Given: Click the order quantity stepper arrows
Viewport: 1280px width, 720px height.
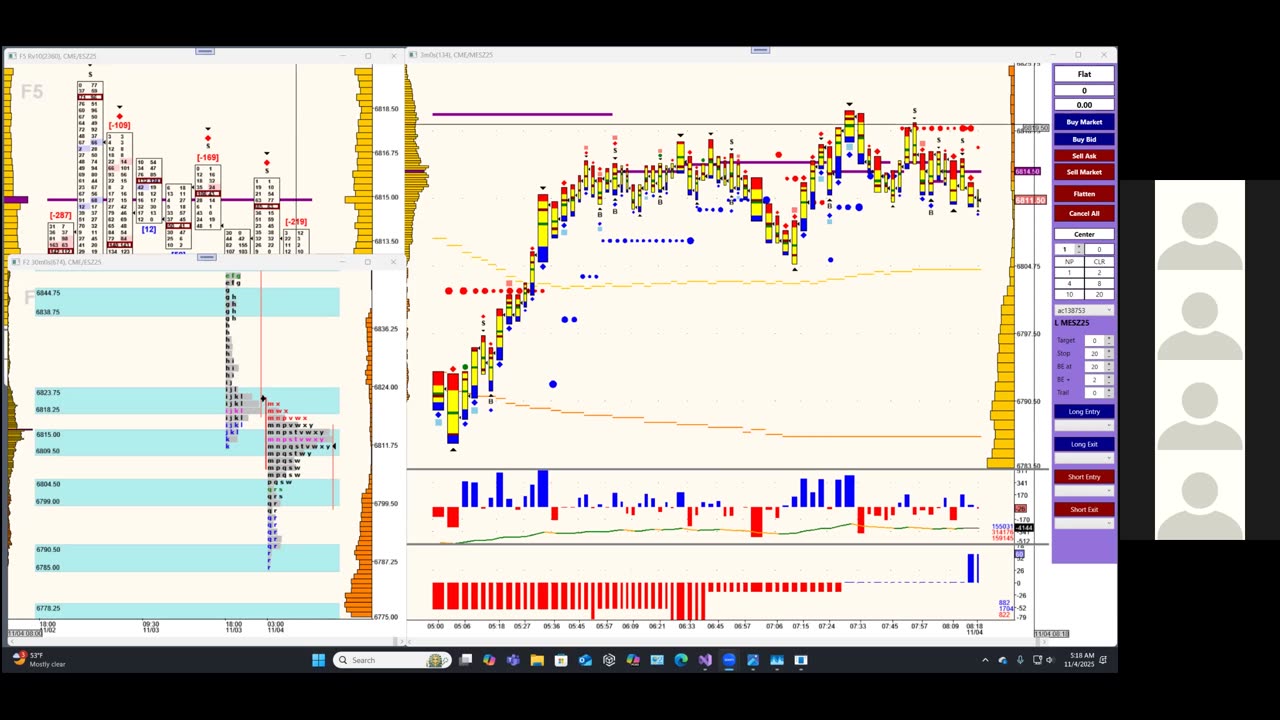Looking at the screenshot, I should pos(1078,249).
